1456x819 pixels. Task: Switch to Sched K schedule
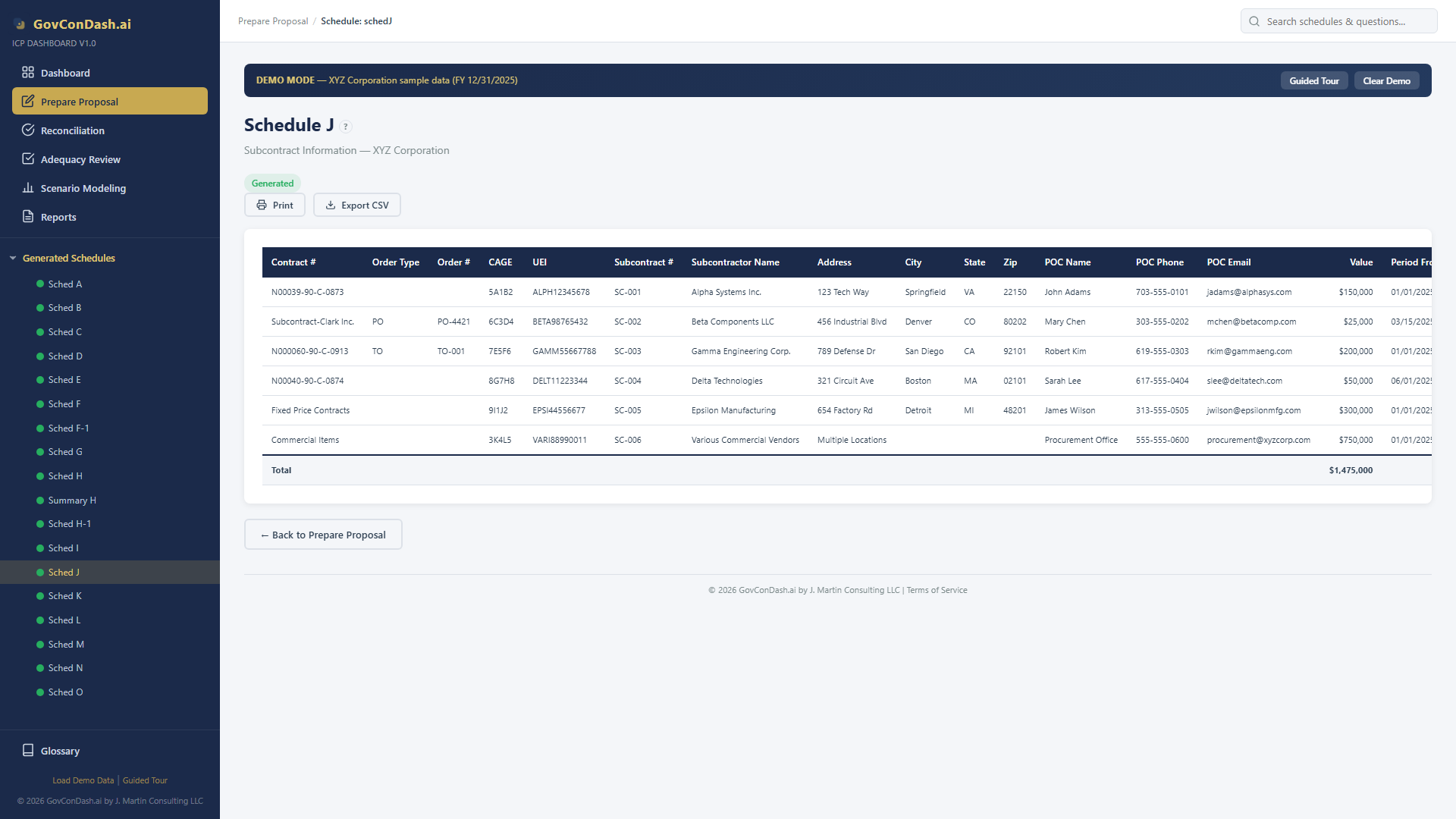[x=64, y=595]
